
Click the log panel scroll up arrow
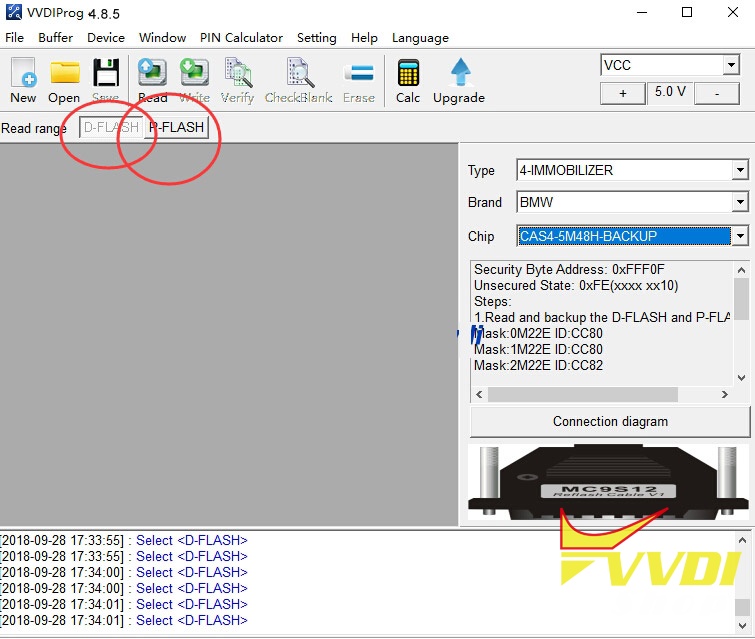(742, 540)
